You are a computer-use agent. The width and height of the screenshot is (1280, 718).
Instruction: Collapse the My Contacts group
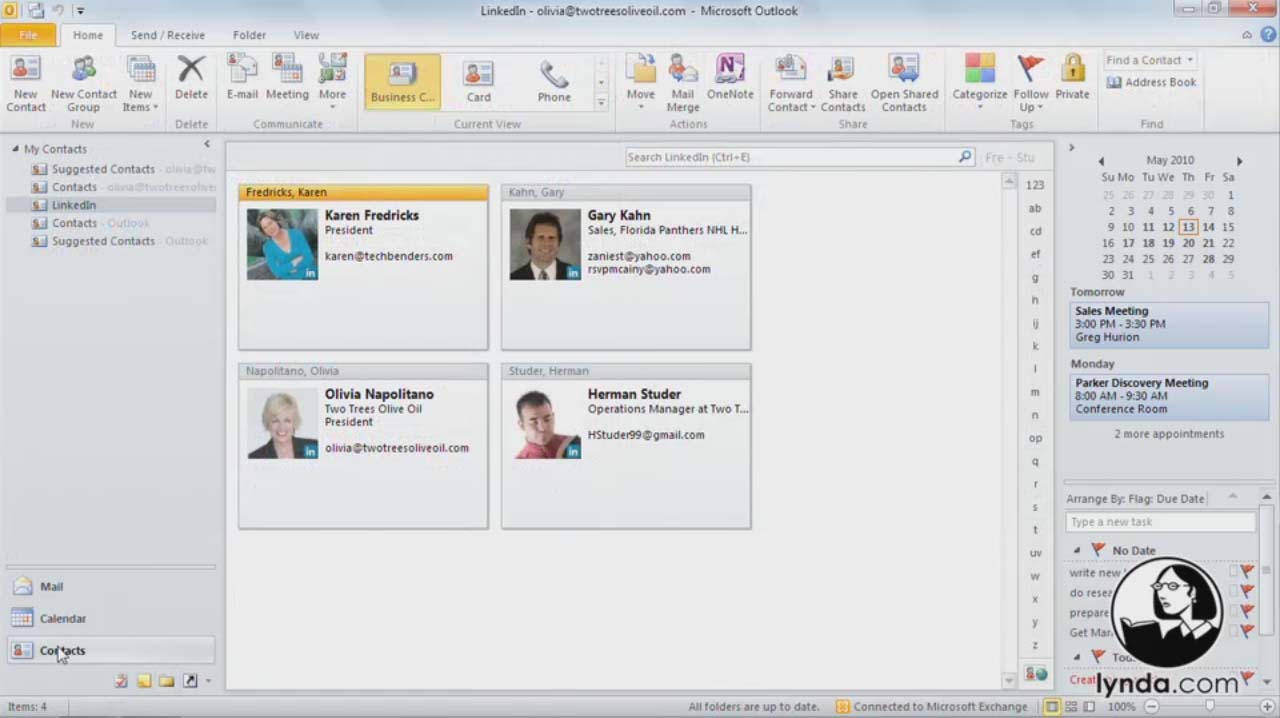click(x=16, y=149)
